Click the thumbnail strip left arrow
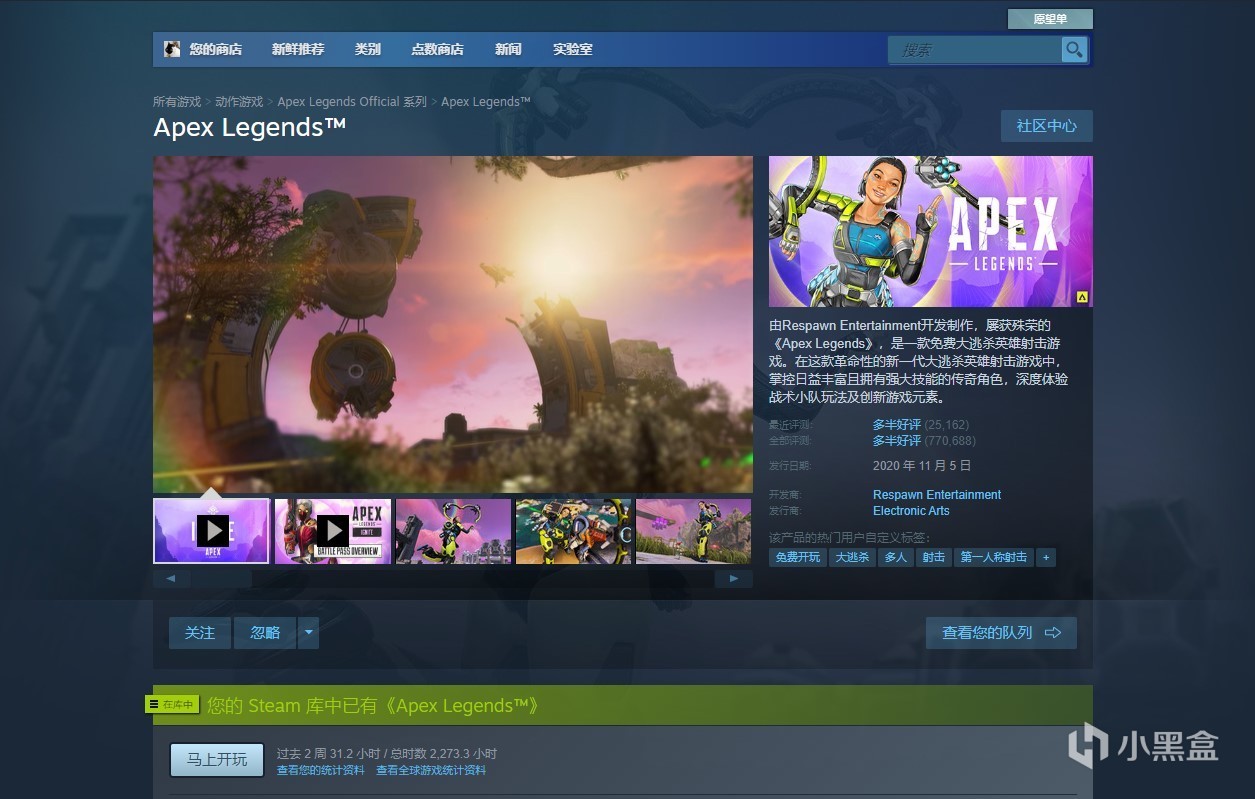The width and height of the screenshot is (1255, 799). [x=171, y=578]
